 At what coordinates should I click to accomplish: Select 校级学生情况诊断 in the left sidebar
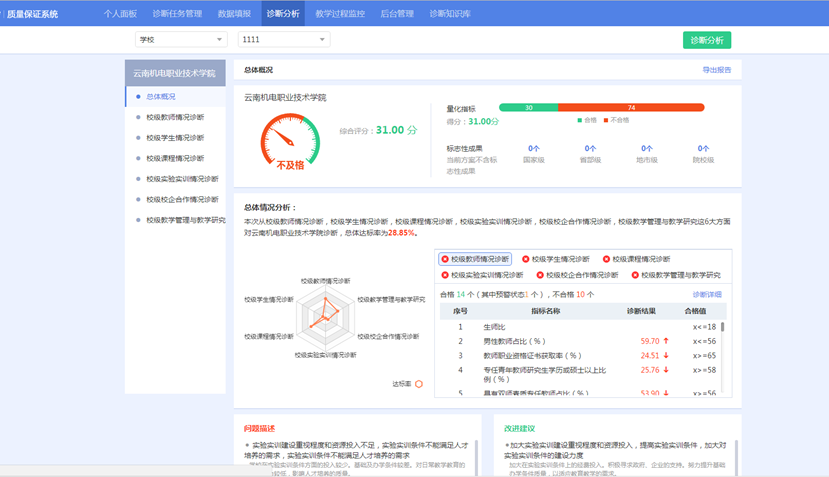pos(175,138)
